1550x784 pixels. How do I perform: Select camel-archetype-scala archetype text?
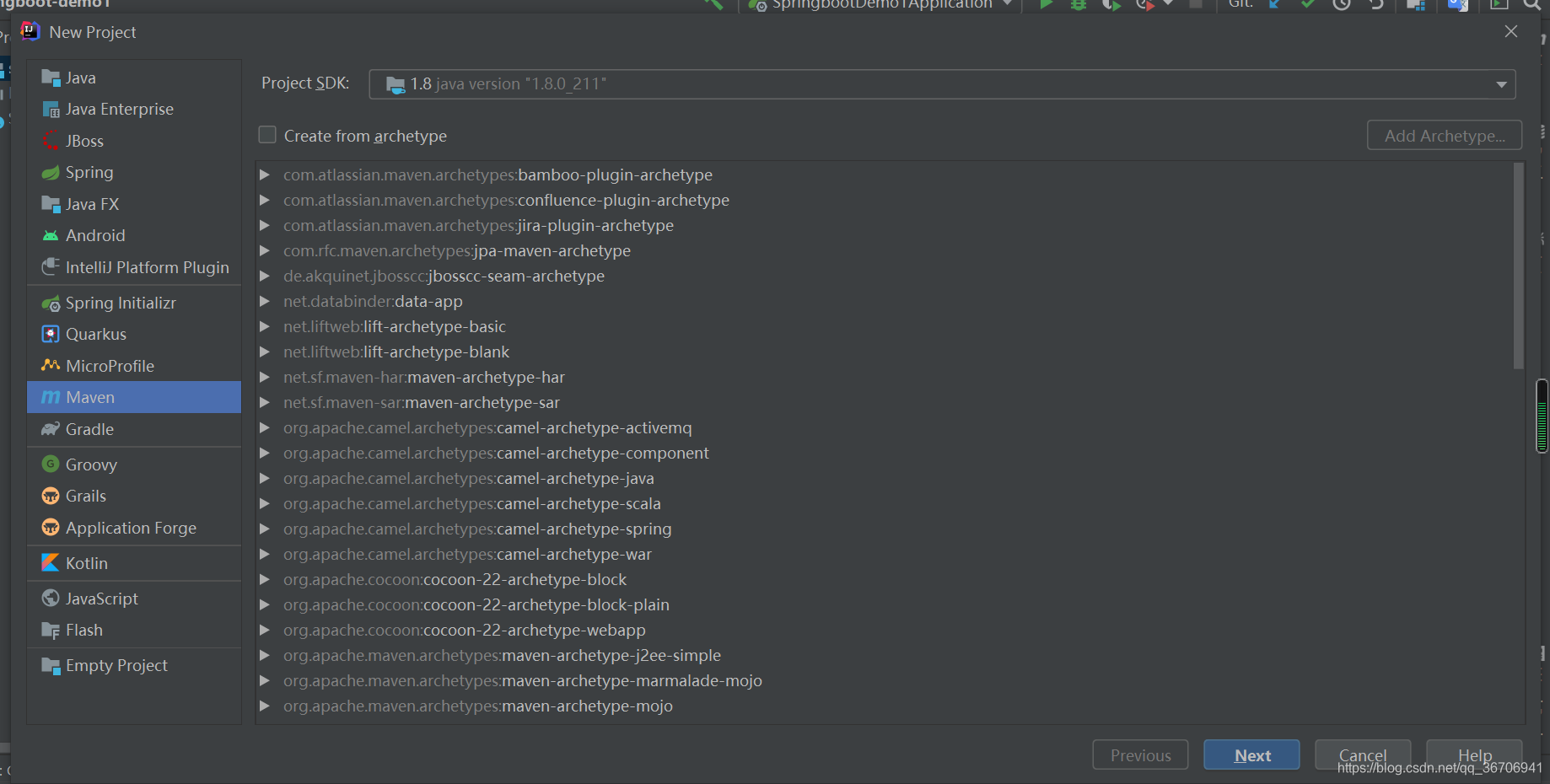[x=579, y=504]
